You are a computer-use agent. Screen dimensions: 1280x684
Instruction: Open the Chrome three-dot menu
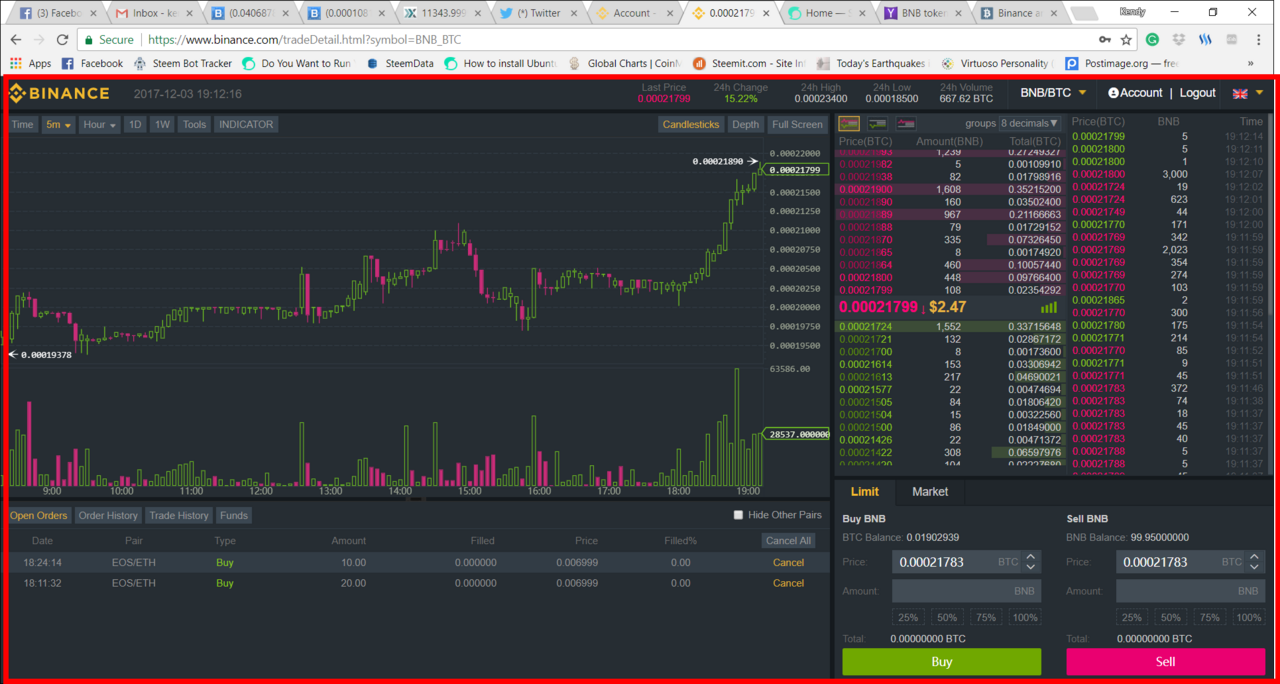1259,40
